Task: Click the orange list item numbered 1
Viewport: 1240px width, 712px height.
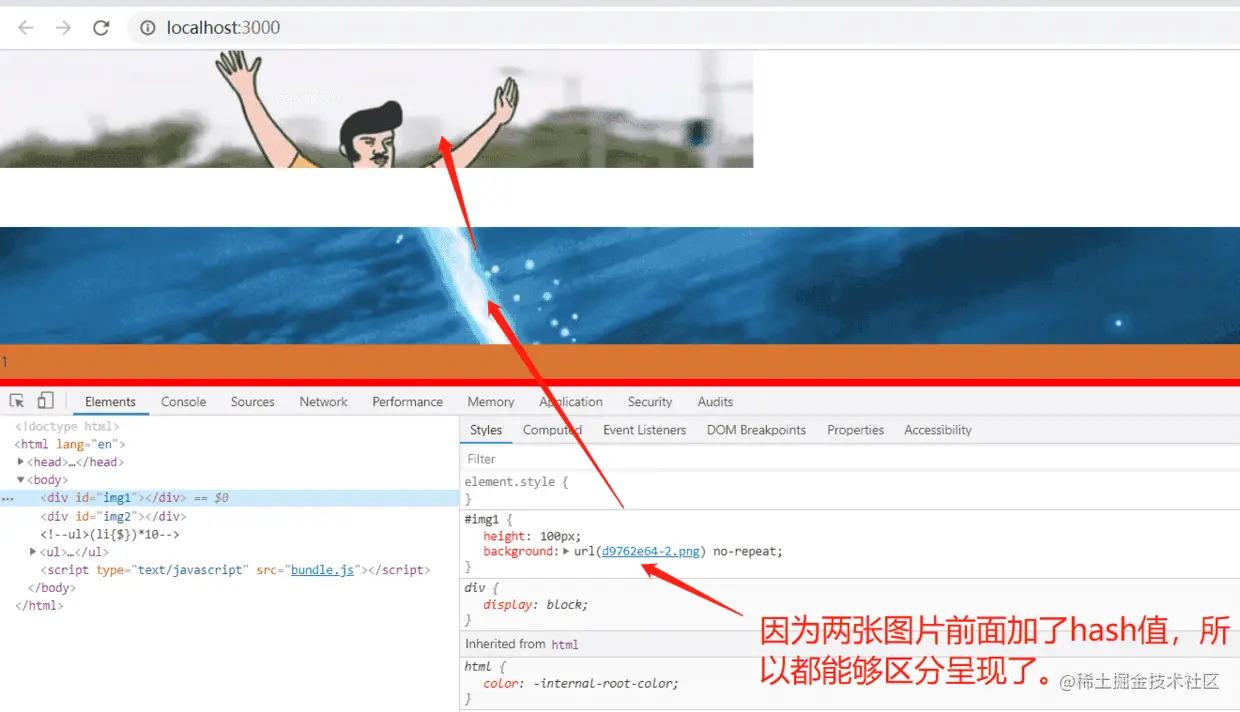Action: [x=620, y=362]
